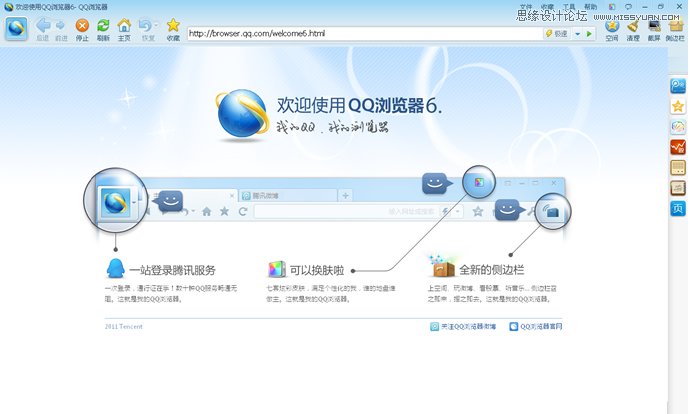The width and height of the screenshot is (690, 414).
Task: Click the 一站登录腾讯服务 heading
Action: pyautogui.click(x=172, y=270)
